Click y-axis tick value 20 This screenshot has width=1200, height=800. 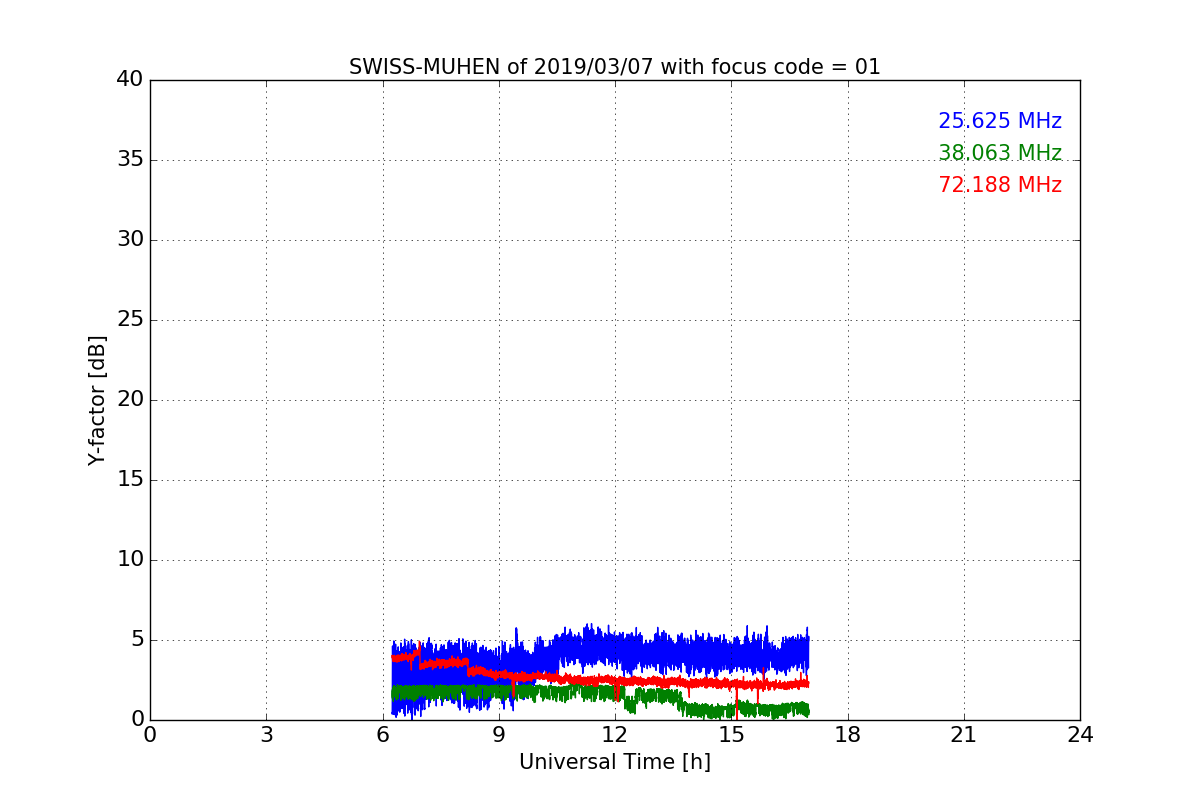pyautogui.click(x=130, y=399)
